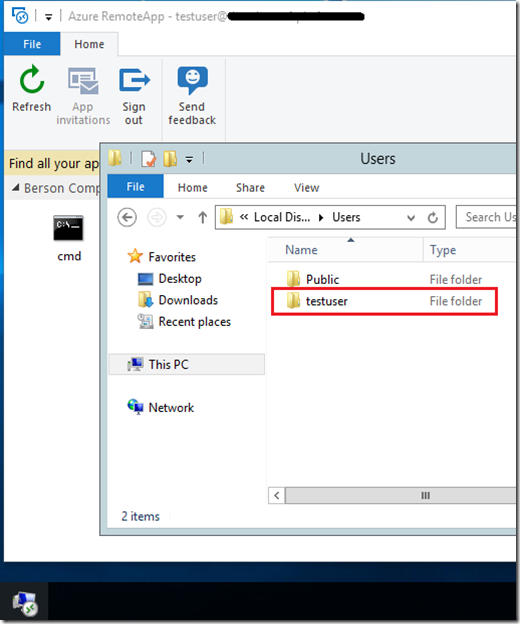The width and height of the screenshot is (520, 624).
Task: Go up one folder level
Action: coord(203,217)
